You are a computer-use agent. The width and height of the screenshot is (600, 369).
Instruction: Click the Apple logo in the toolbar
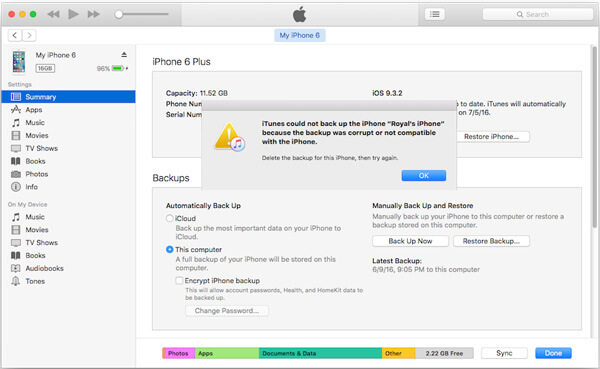click(300, 14)
